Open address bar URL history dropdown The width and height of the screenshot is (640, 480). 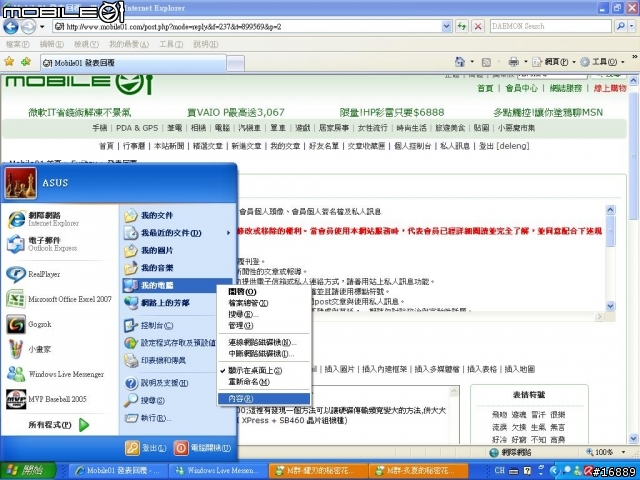[x=447, y=27]
